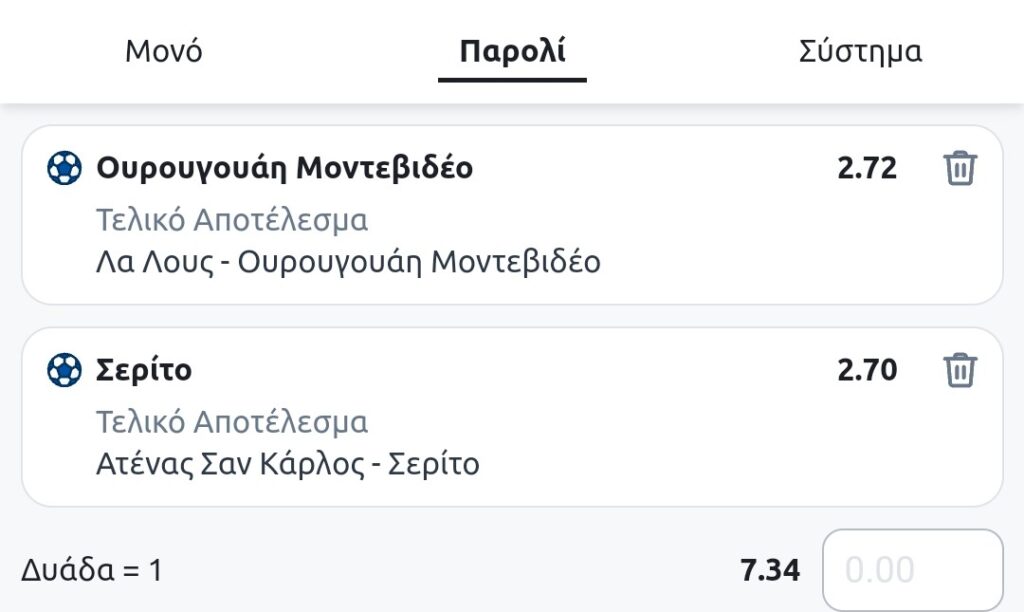Delete the Ουρουγουάη Μοντεβιδέο selection with trash icon
1024x612 pixels.
pos(959,169)
